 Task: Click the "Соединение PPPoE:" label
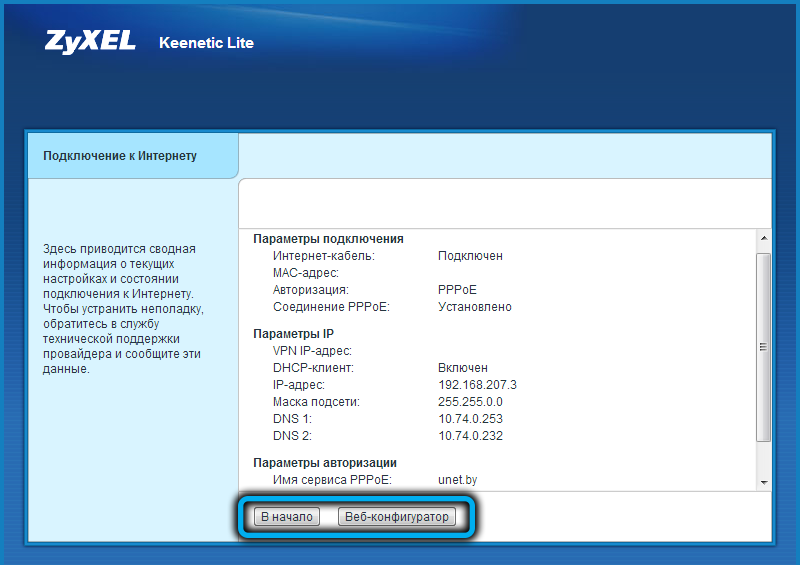pos(331,307)
